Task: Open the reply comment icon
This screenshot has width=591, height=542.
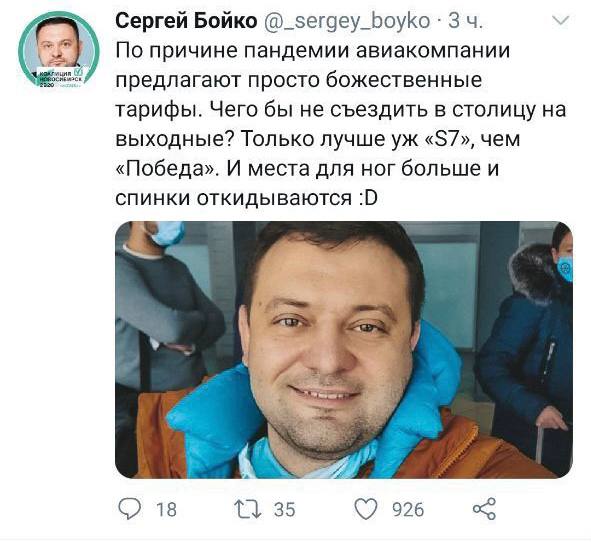Action: click(x=130, y=509)
